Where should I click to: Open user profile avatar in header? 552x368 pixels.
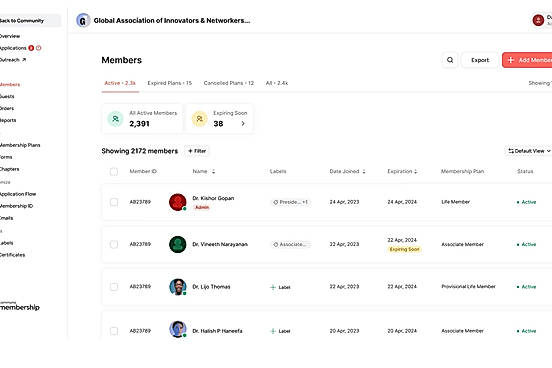[x=538, y=20]
